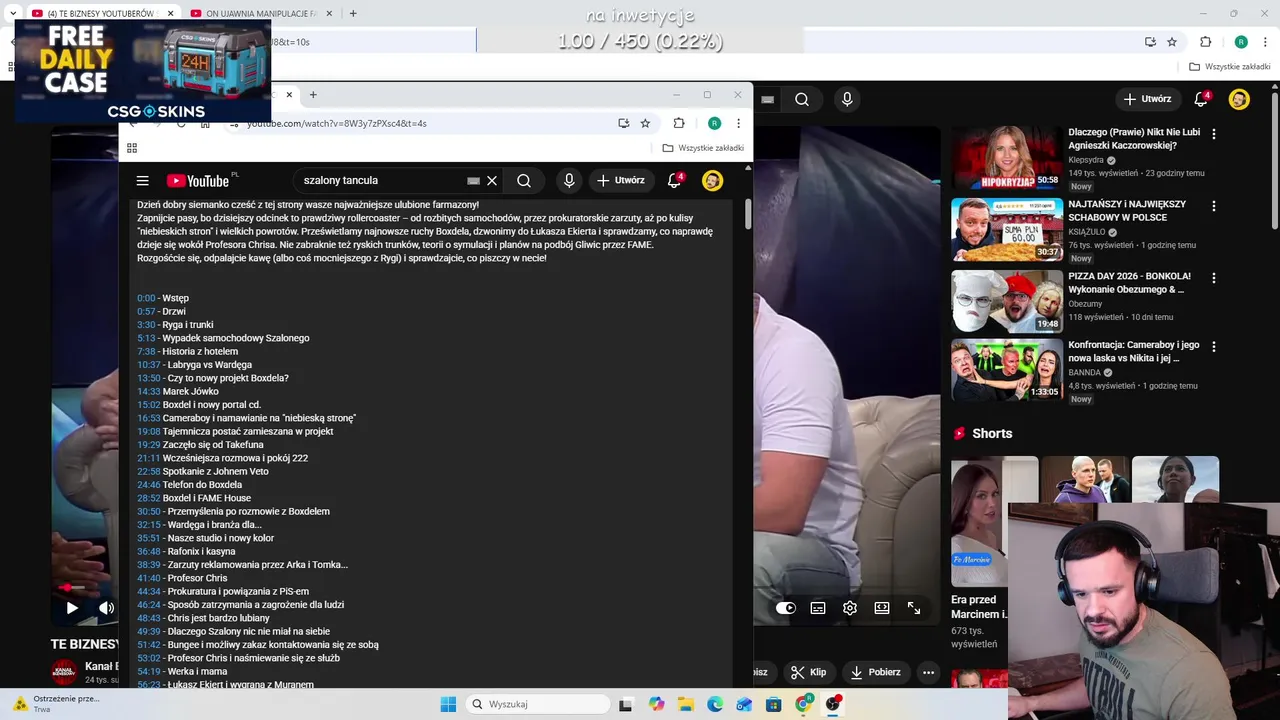Open options for the 'PIZZA DAY 2026' video
Screen dimensions: 1280x720
coord(1214,277)
